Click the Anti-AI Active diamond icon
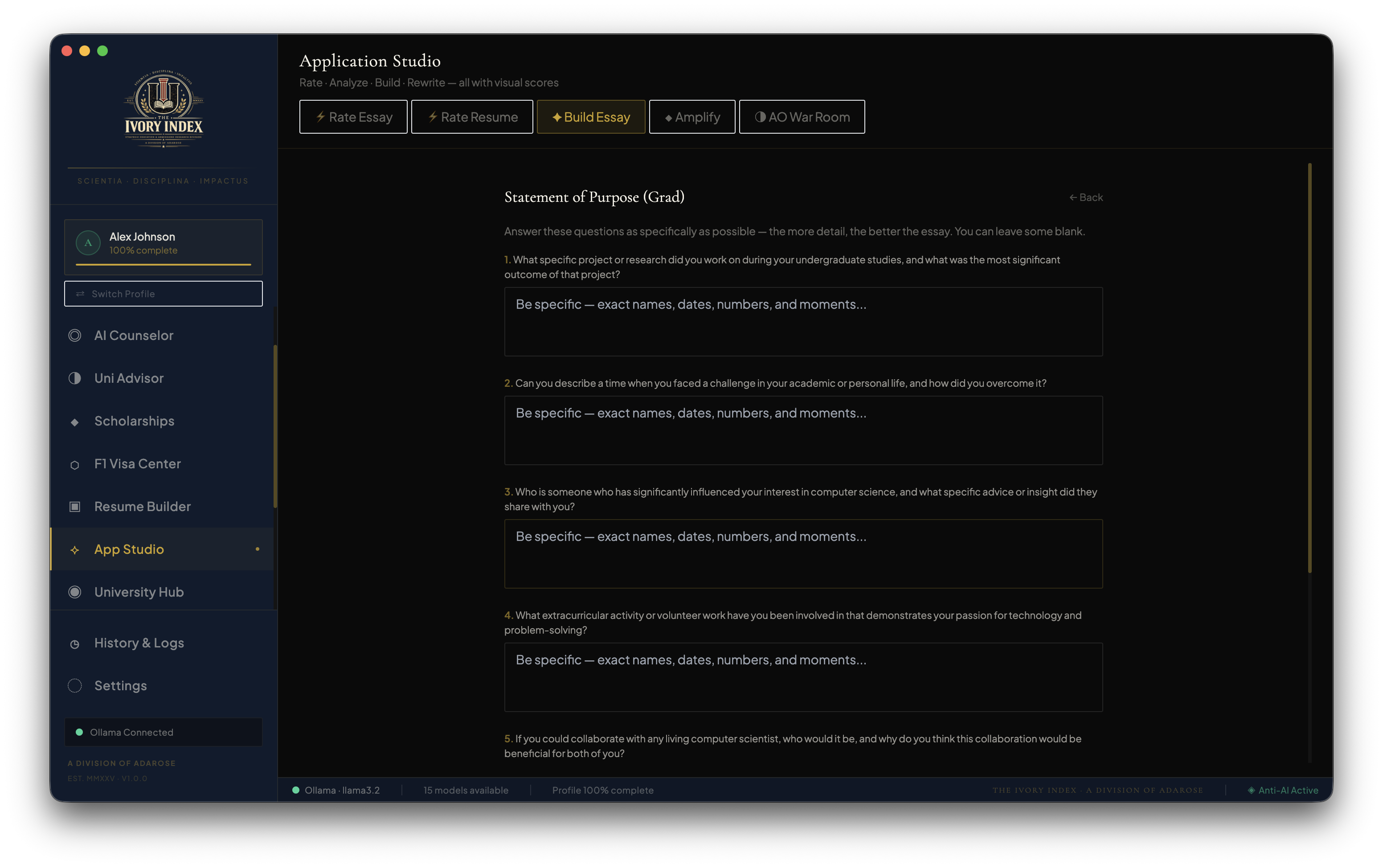1383x868 pixels. 1251,790
